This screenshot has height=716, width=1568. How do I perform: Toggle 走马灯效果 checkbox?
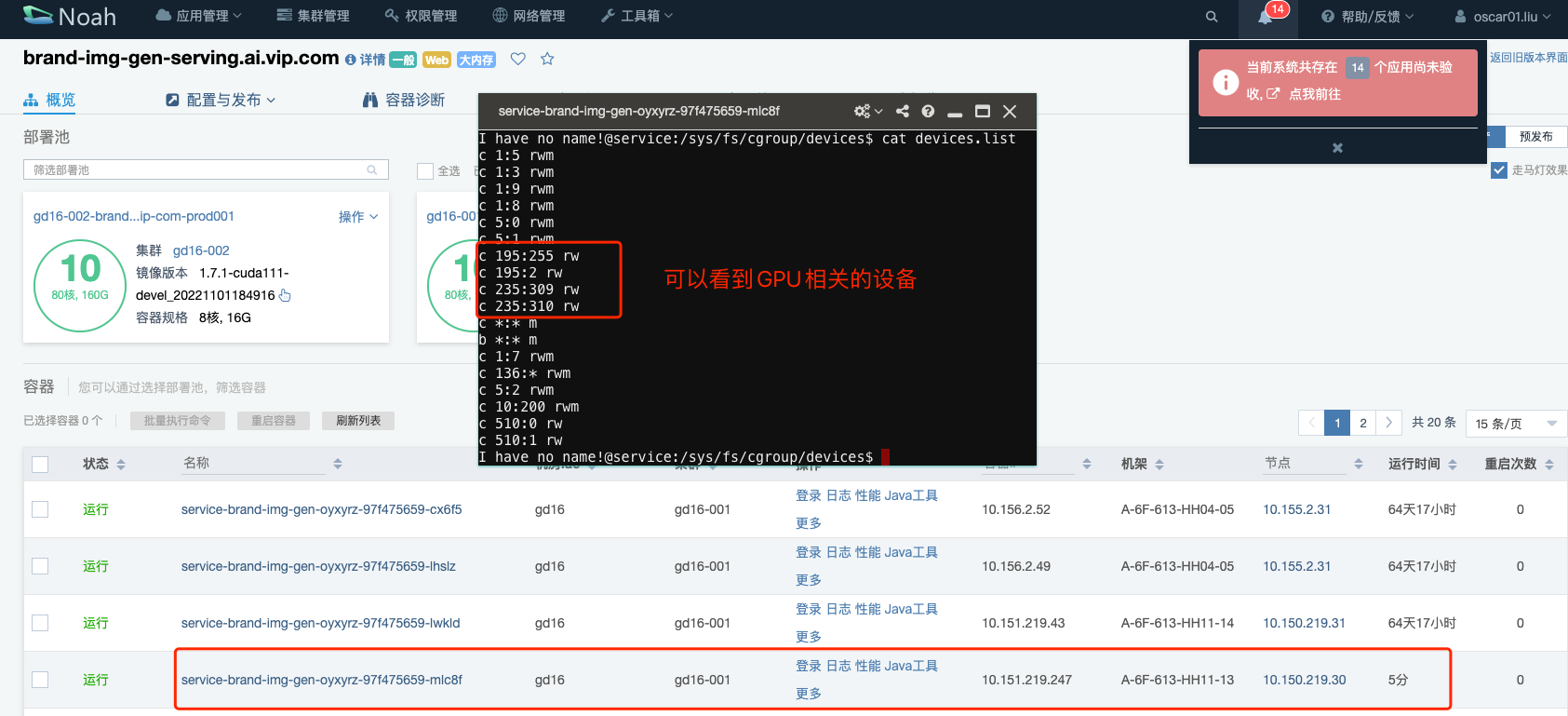(x=1499, y=170)
